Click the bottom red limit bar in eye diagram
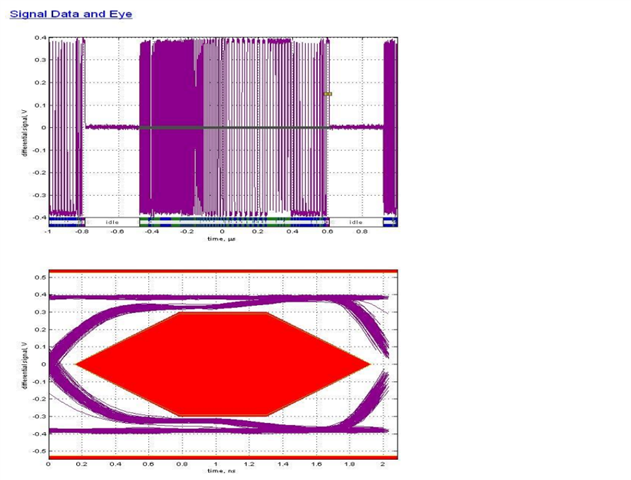The width and height of the screenshot is (631, 480). 223,457
